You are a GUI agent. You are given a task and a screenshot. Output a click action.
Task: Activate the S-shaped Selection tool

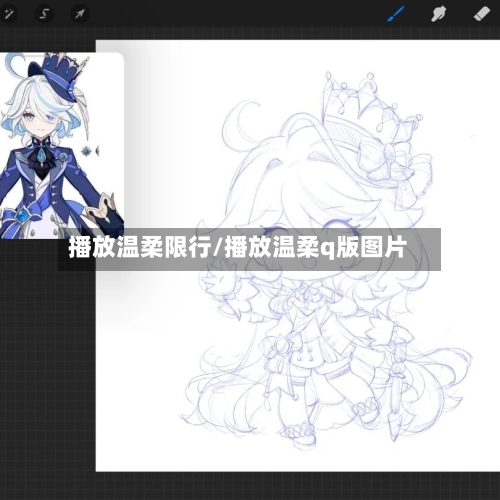[44, 14]
